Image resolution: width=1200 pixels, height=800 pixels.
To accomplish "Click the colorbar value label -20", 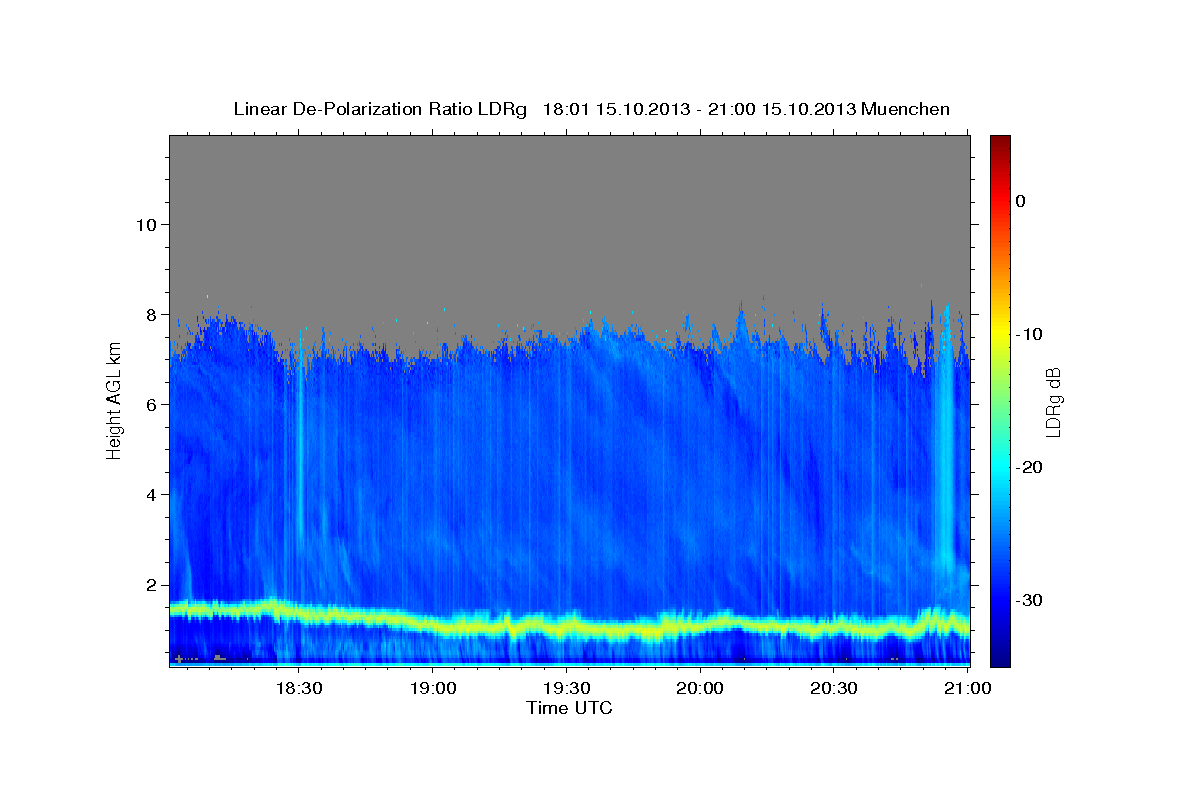I will pos(1030,467).
